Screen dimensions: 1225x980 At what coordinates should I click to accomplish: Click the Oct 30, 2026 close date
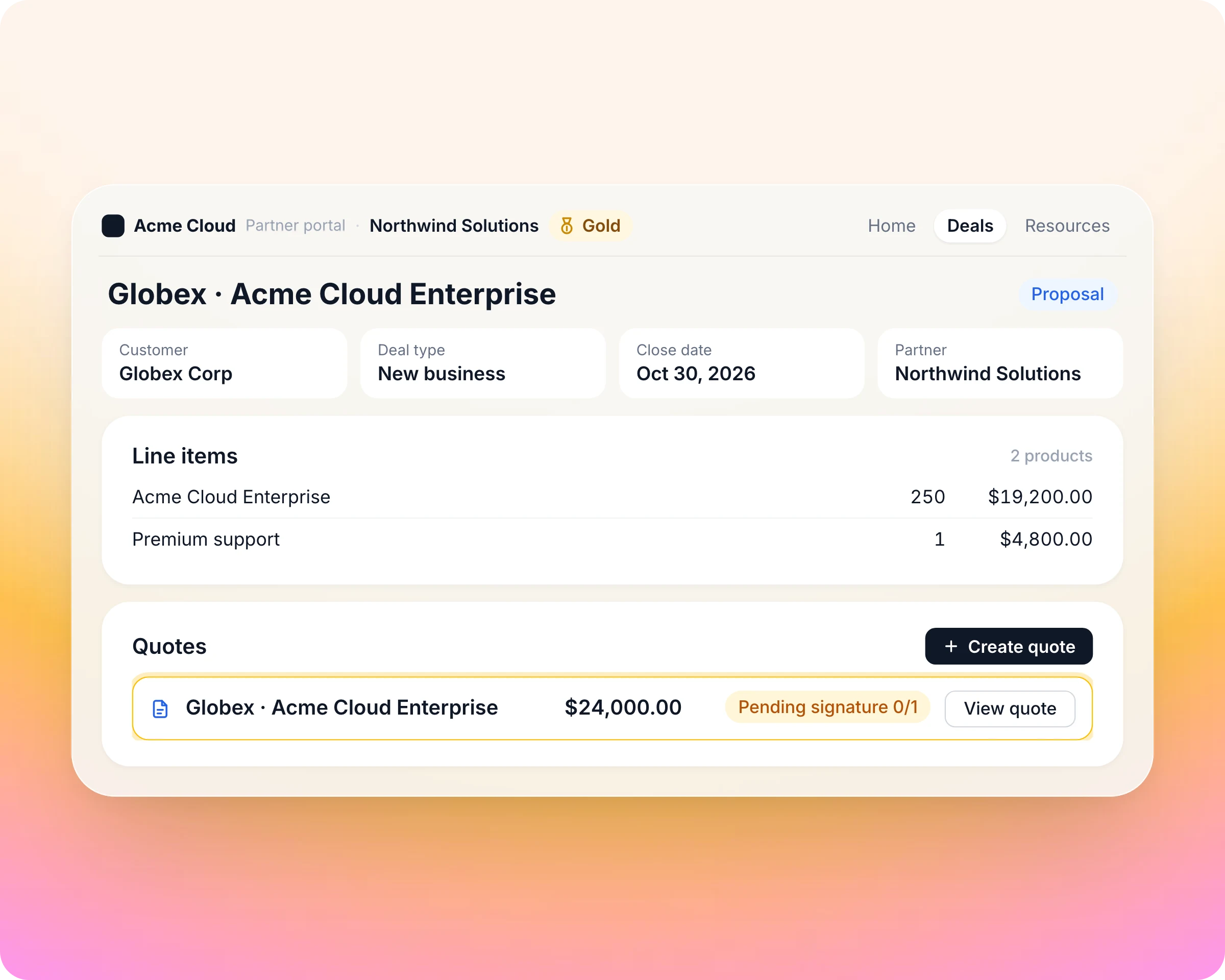(696, 374)
